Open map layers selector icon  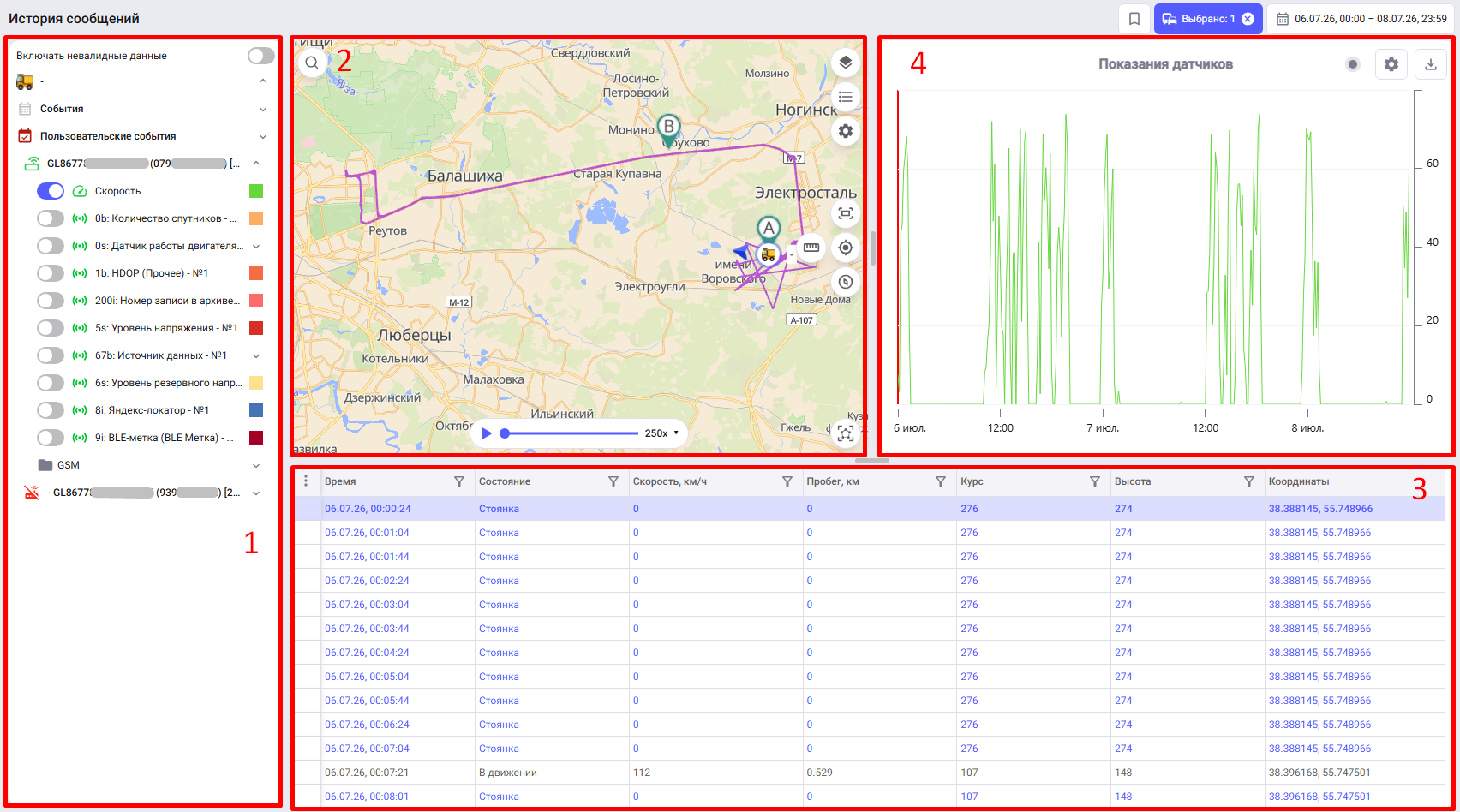click(x=846, y=63)
